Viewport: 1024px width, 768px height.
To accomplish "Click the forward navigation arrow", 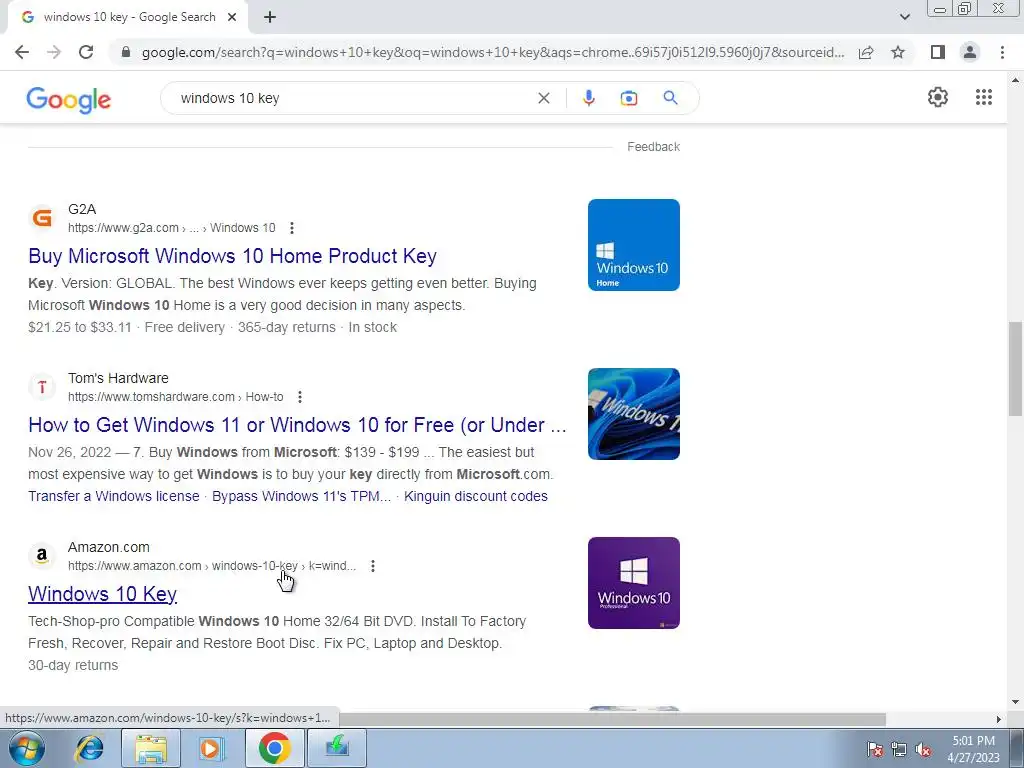I will click(x=54, y=52).
